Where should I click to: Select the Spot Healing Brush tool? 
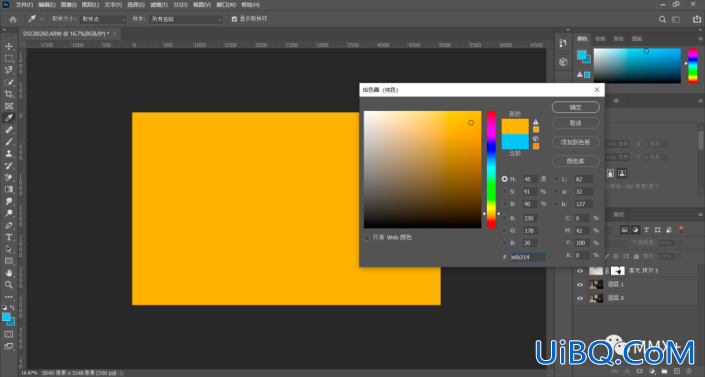pos(9,130)
